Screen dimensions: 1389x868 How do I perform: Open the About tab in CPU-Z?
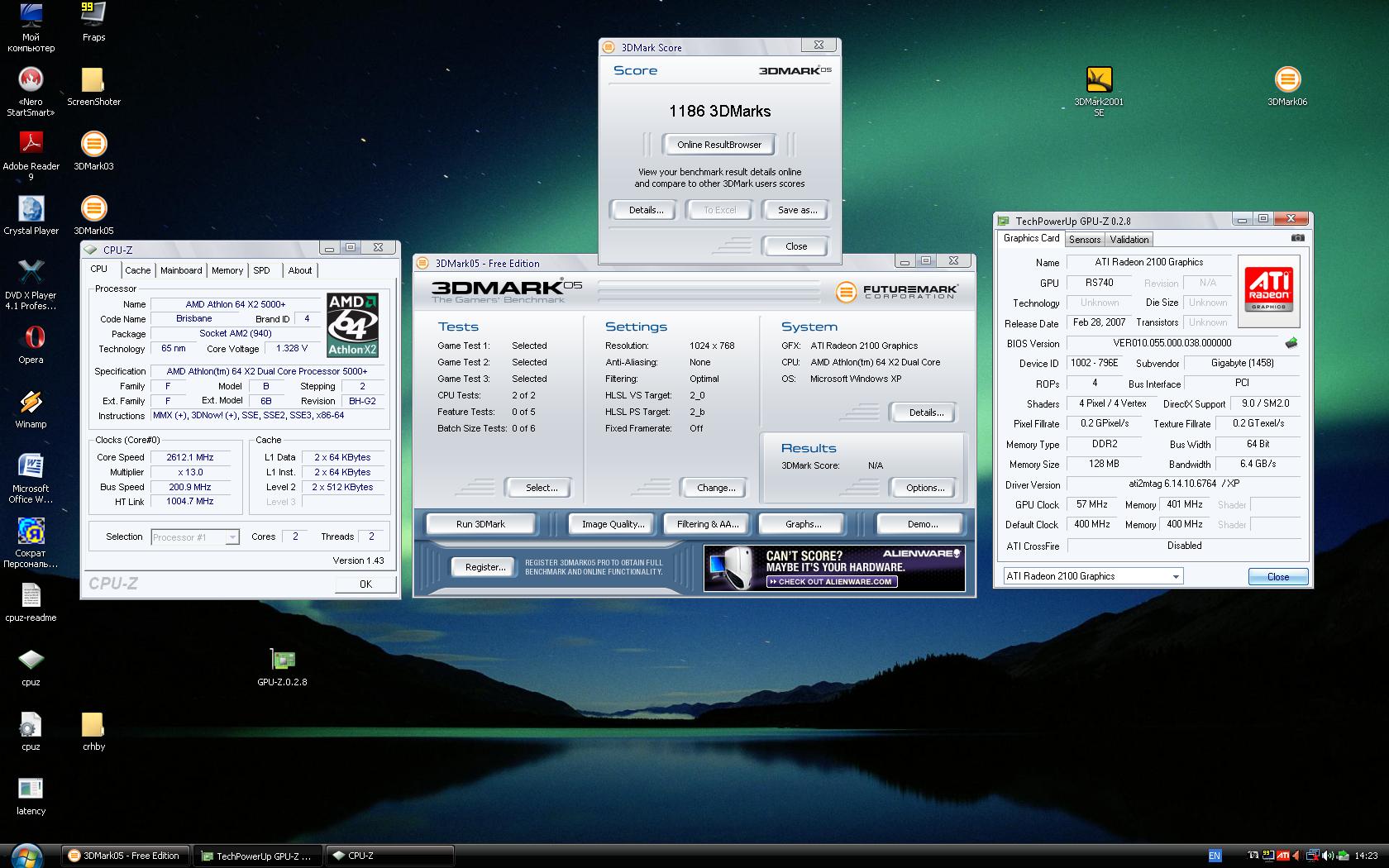point(300,270)
